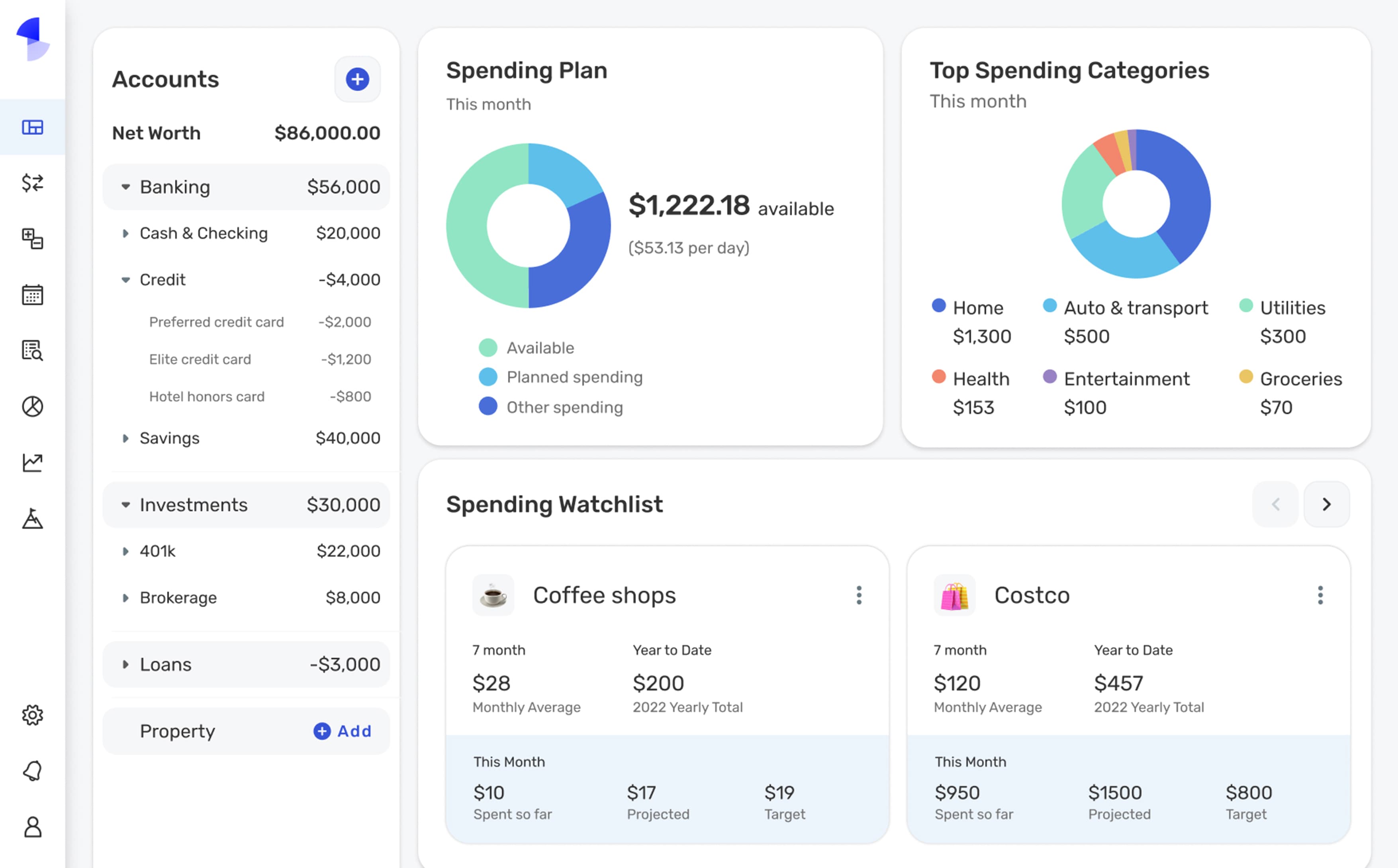Open the transactions dollar-arrows sidebar icon
Image resolution: width=1398 pixels, height=868 pixels.
[x=33, y=183]
